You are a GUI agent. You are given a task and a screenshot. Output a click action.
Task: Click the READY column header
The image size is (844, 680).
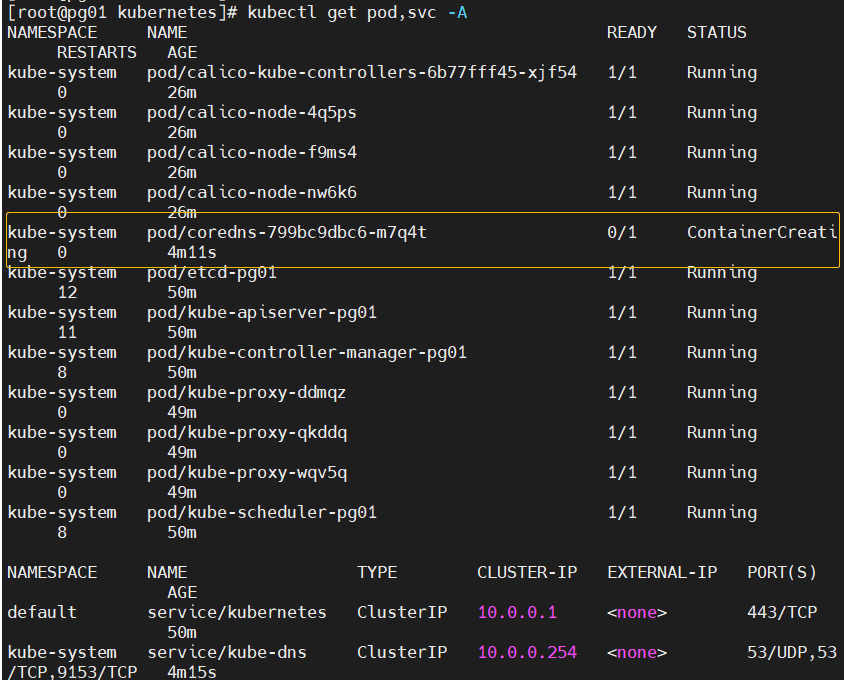632,33
